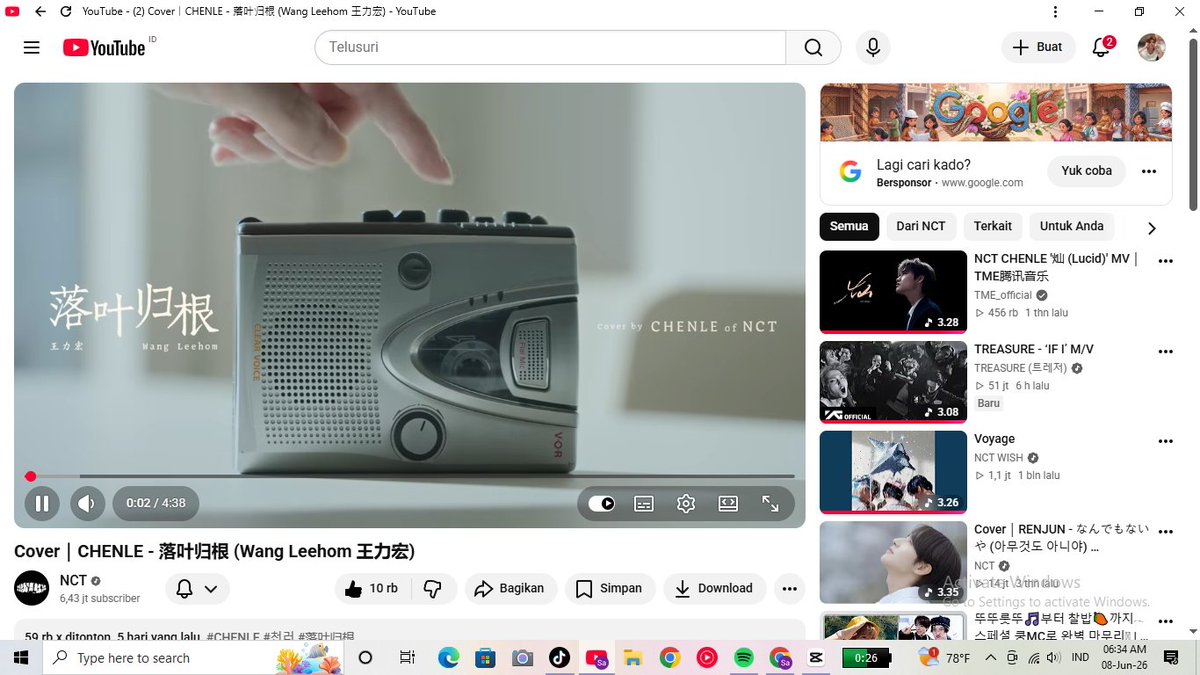Open the TME_official channel link
The height and width of the screenshot is (675, 1200).
pyautogui.click(x=1002, y=295)
